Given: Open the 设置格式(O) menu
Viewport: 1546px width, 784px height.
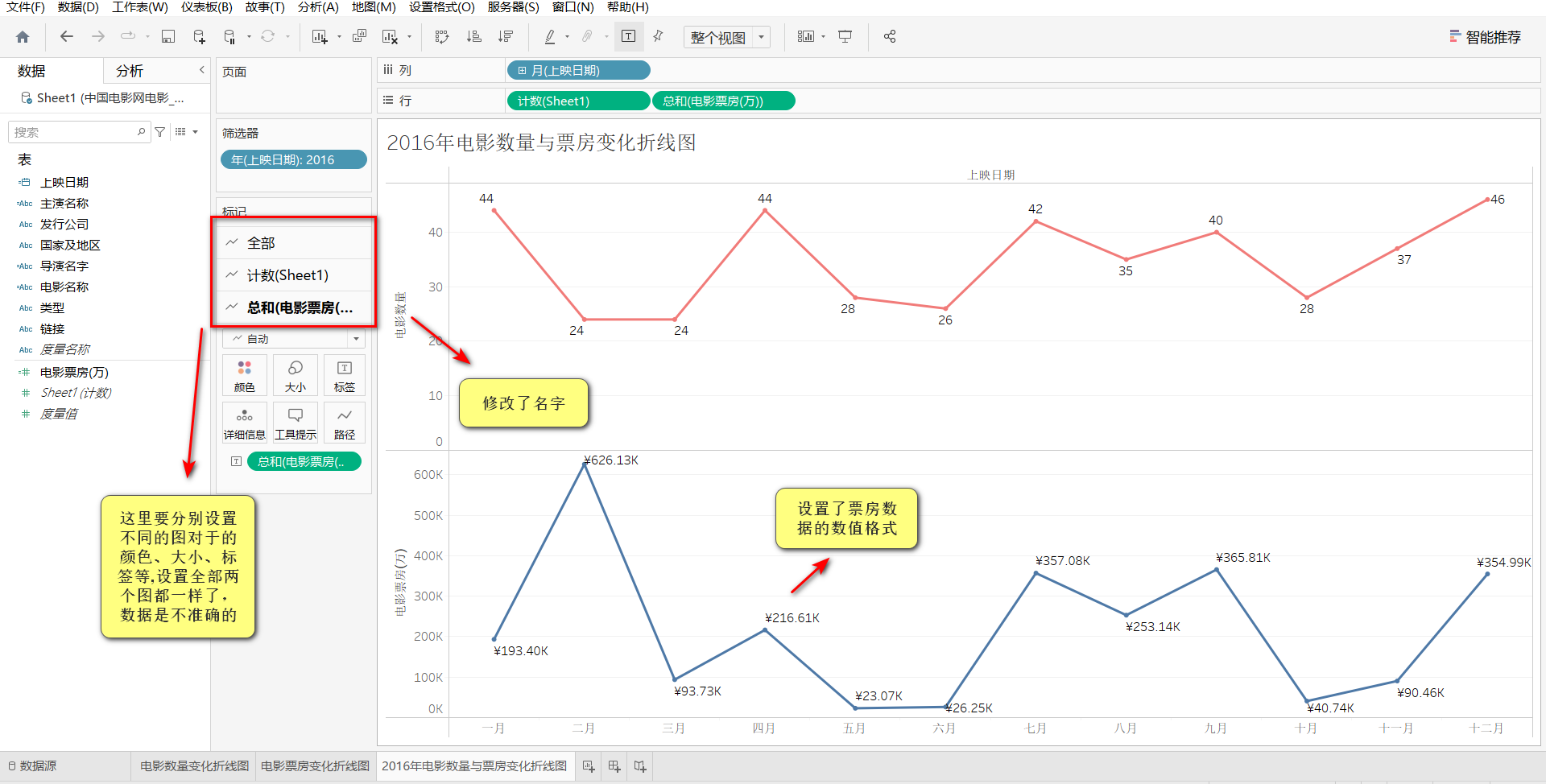Looking at the screenshot, I should [x=442, y=7].
